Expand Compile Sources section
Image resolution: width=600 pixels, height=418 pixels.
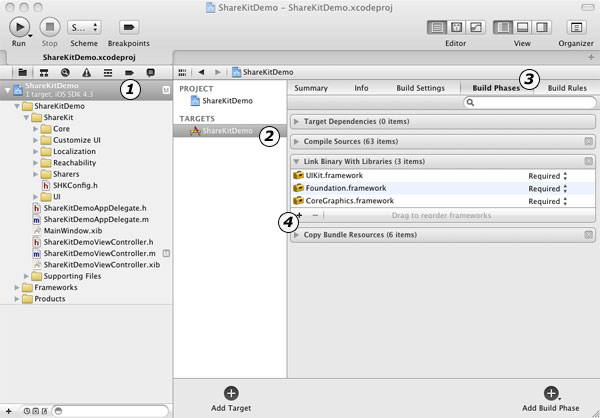point(296,141)
